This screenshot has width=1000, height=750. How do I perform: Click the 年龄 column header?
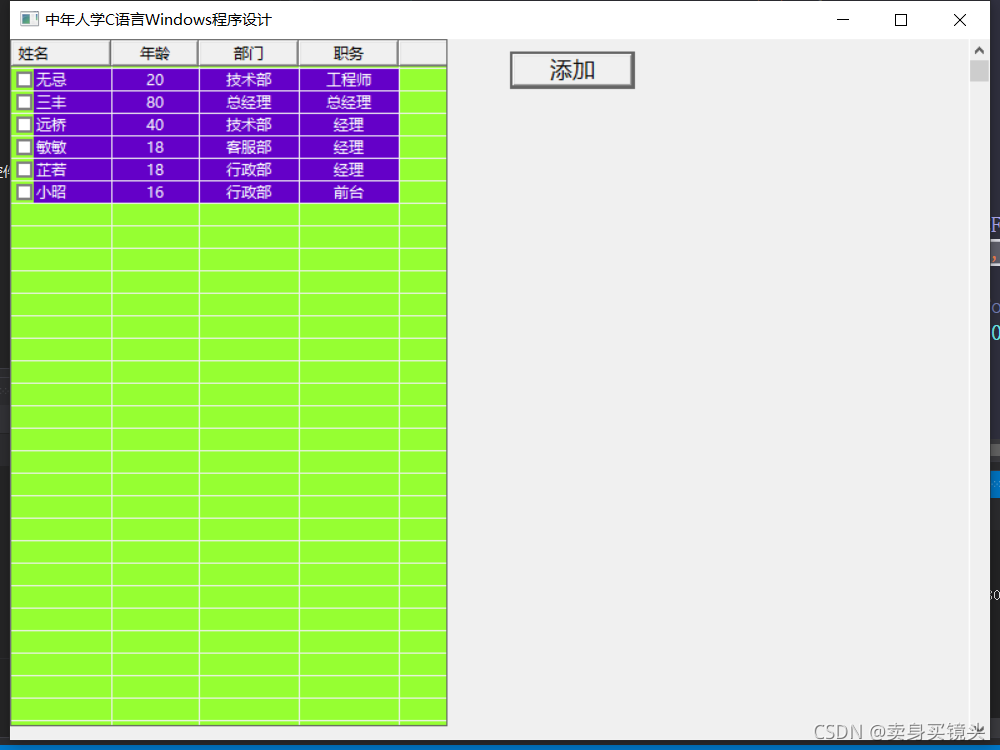click(x=154, y=53)
